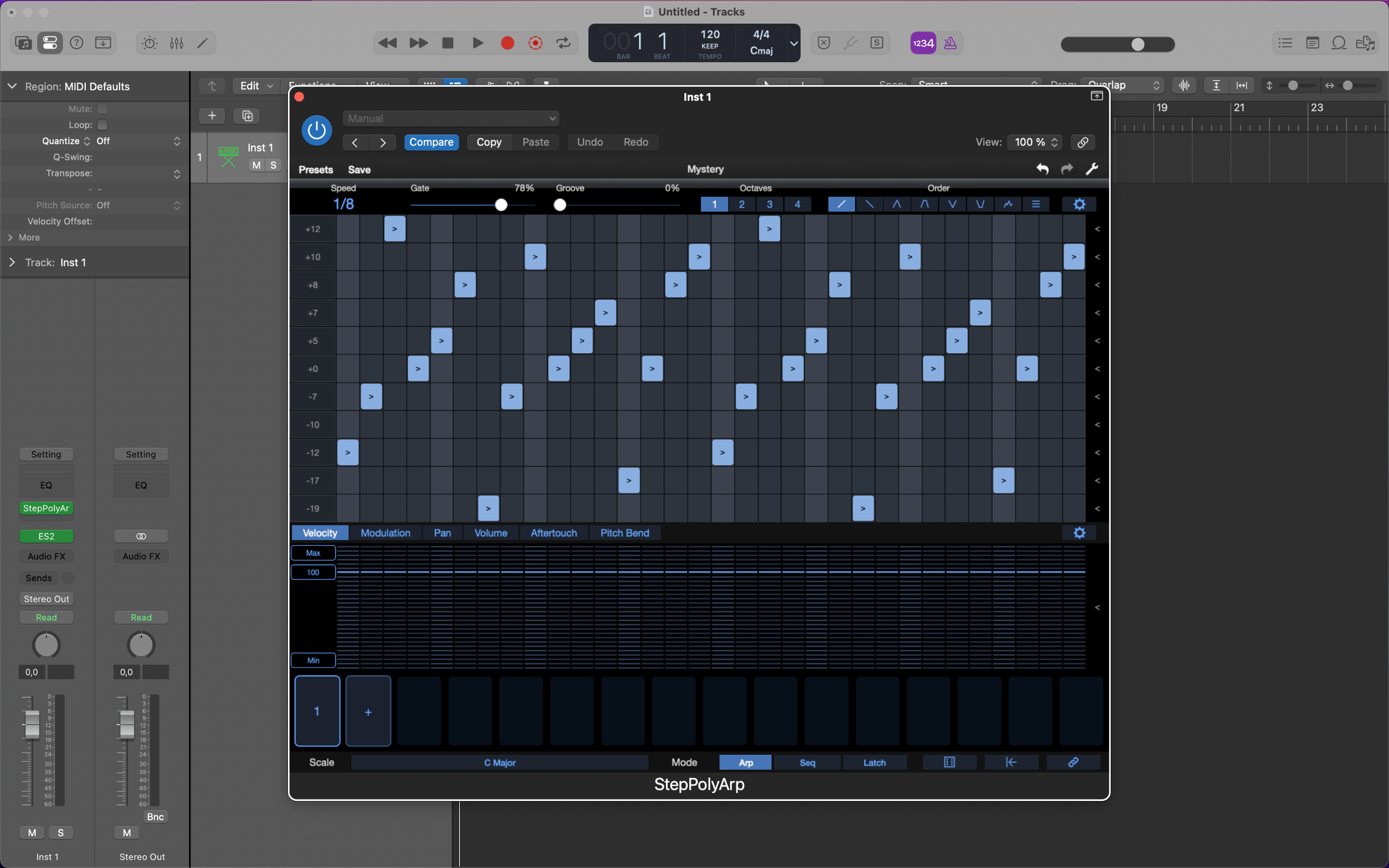Click the record button in transport

507,43
